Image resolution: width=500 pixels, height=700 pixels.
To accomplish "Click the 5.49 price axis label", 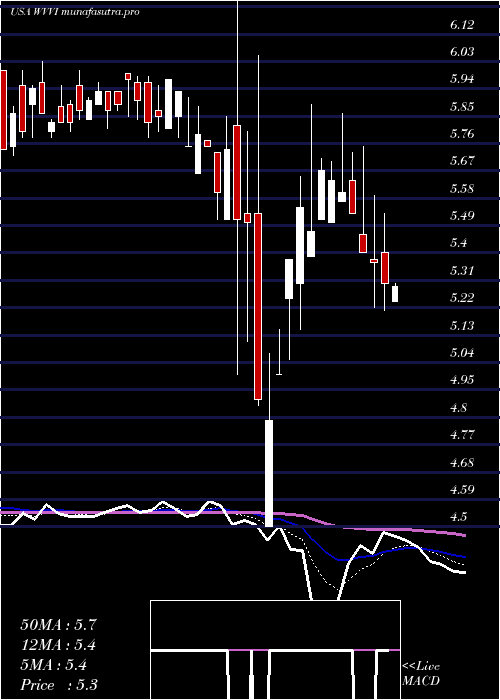I will click(462, 217).
